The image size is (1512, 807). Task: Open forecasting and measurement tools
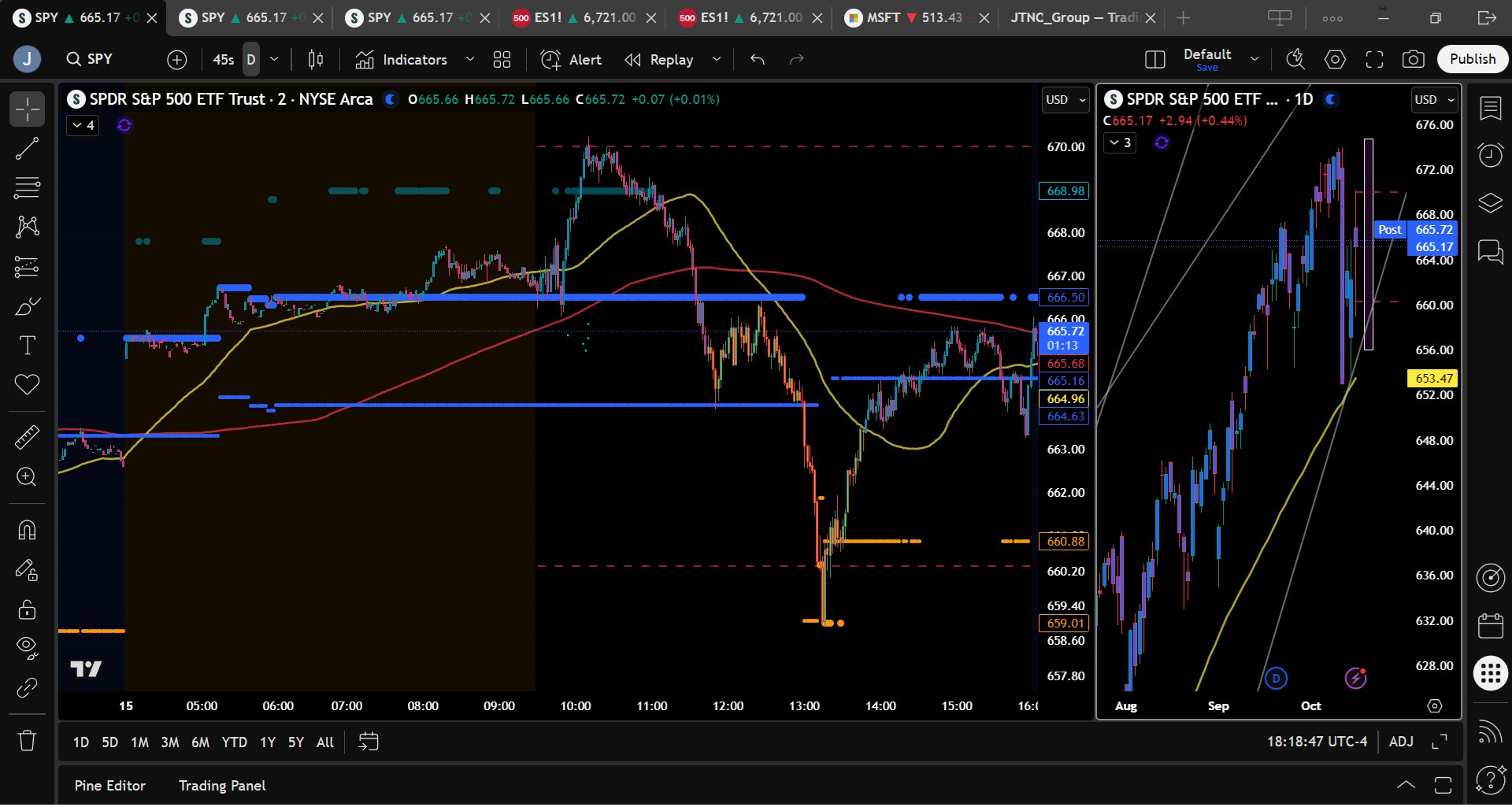(27, 267)
